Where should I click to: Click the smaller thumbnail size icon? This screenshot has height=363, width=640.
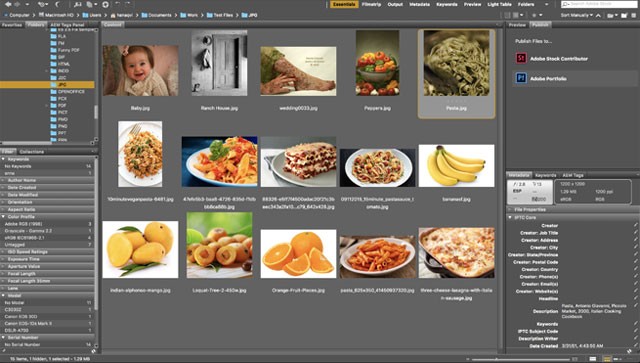[468, 359]
